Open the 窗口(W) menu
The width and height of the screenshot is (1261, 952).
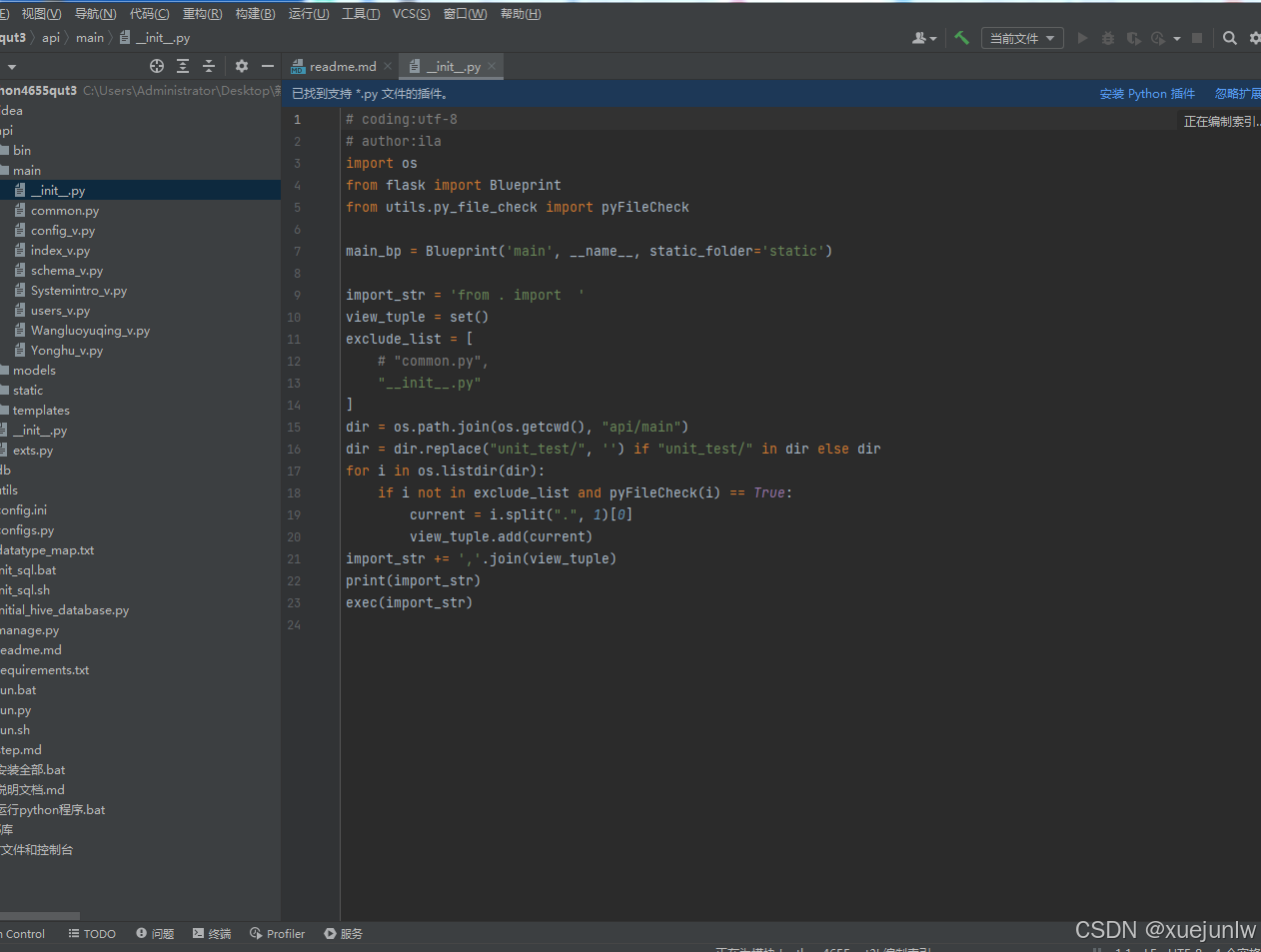coord(465,14)
